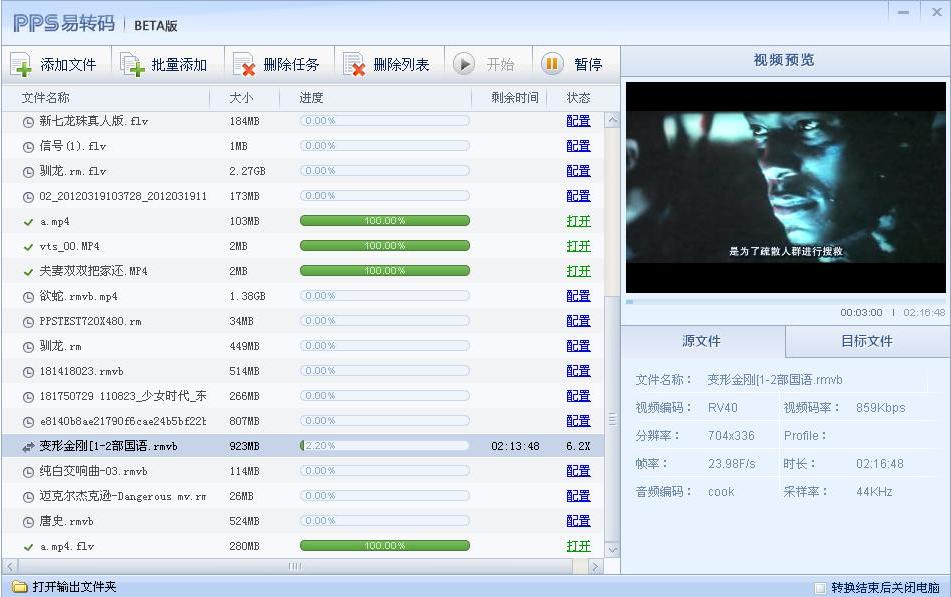Switch to the 源文件 tab
This screenshot has height=597, width=951.
pos(701,341)
